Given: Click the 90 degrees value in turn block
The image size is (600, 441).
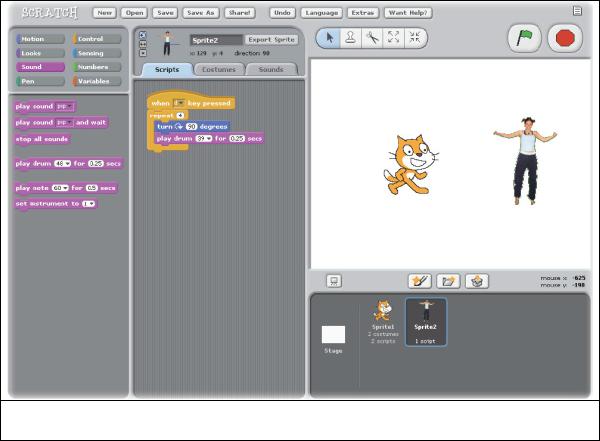Looking at the screenshot, I should tap(191, 126).
